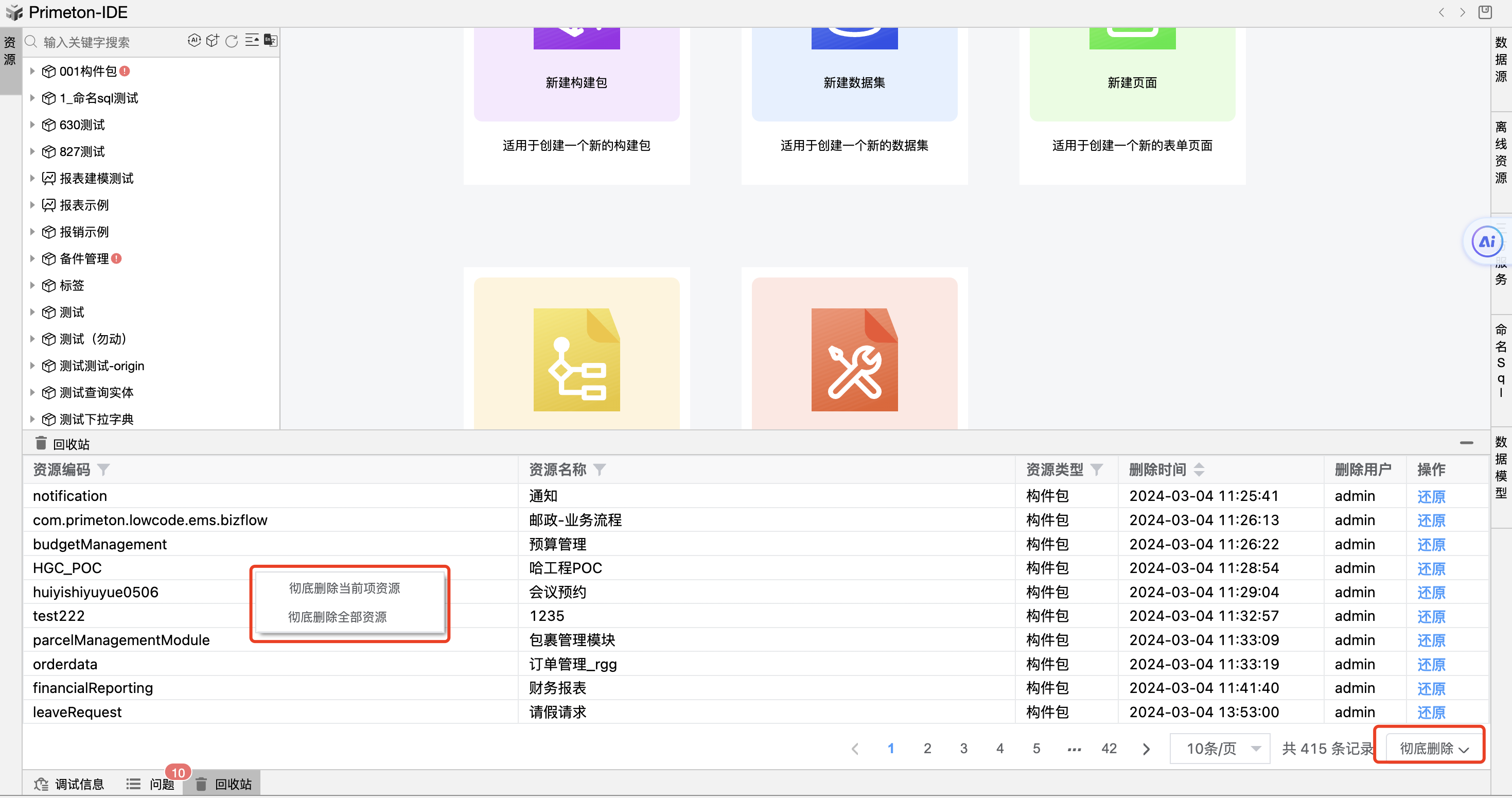Switch to the 调试信息 bottom tab
The width and height of the screenshot is (1512, 798).
(69, 785)
